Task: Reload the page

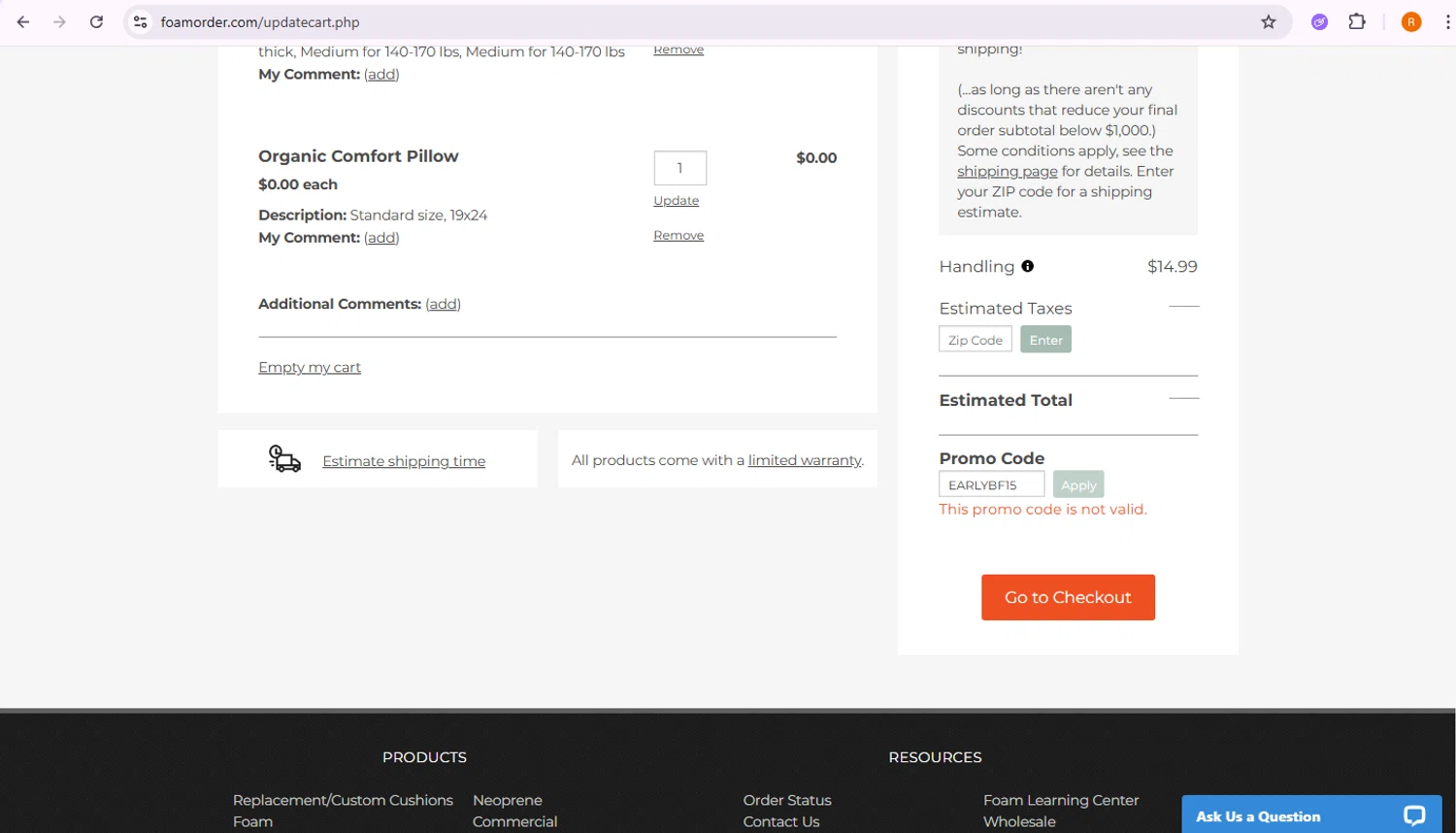Action: [x=96, y=21]
